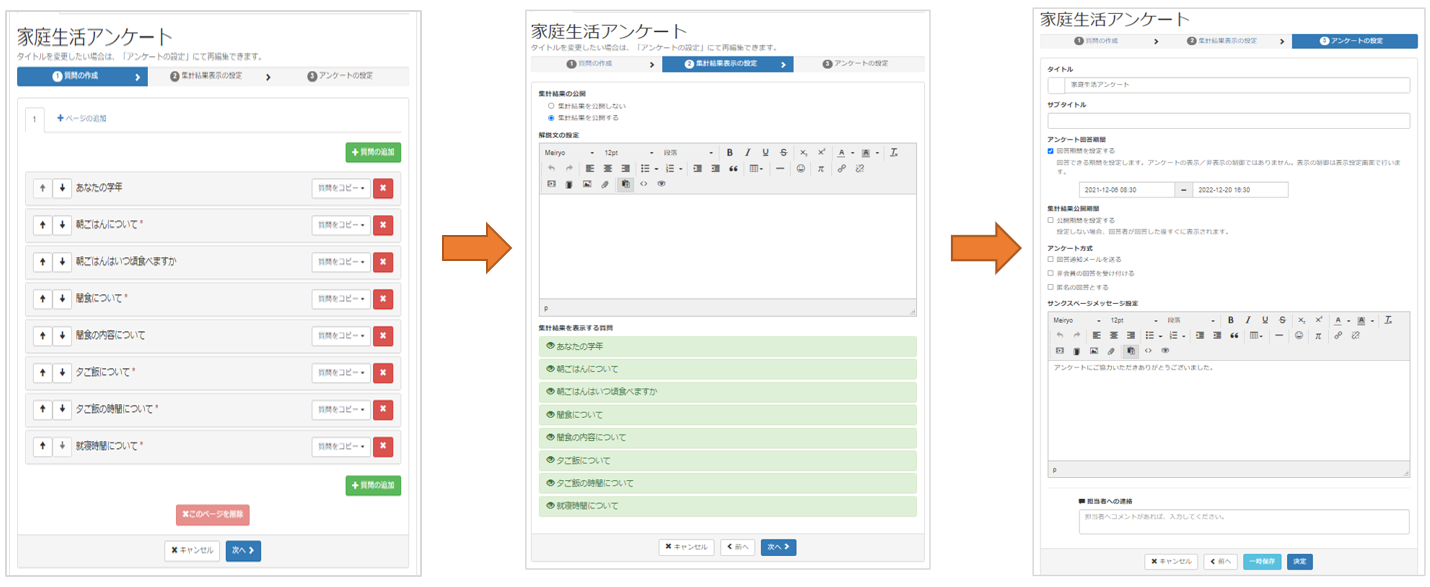Insert emoticon in the 解説文の設定 editor
The width and height of the screenshot is (1430, 587).
tap(801, 168)
